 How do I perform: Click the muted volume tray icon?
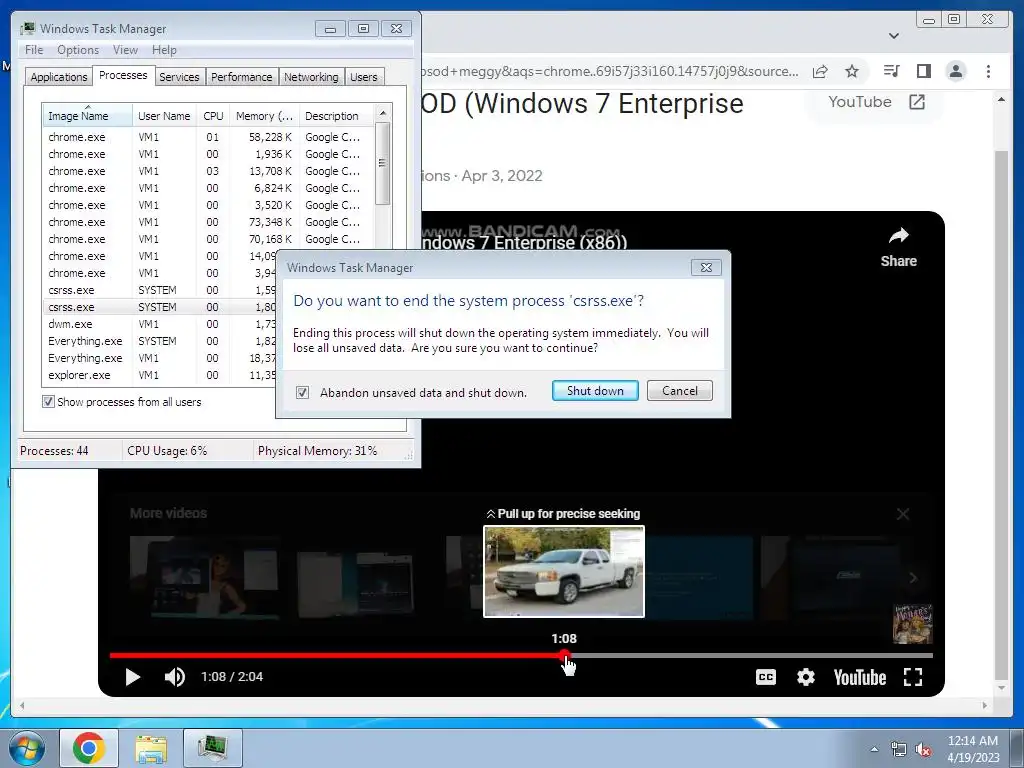click(x=923, y=750)
